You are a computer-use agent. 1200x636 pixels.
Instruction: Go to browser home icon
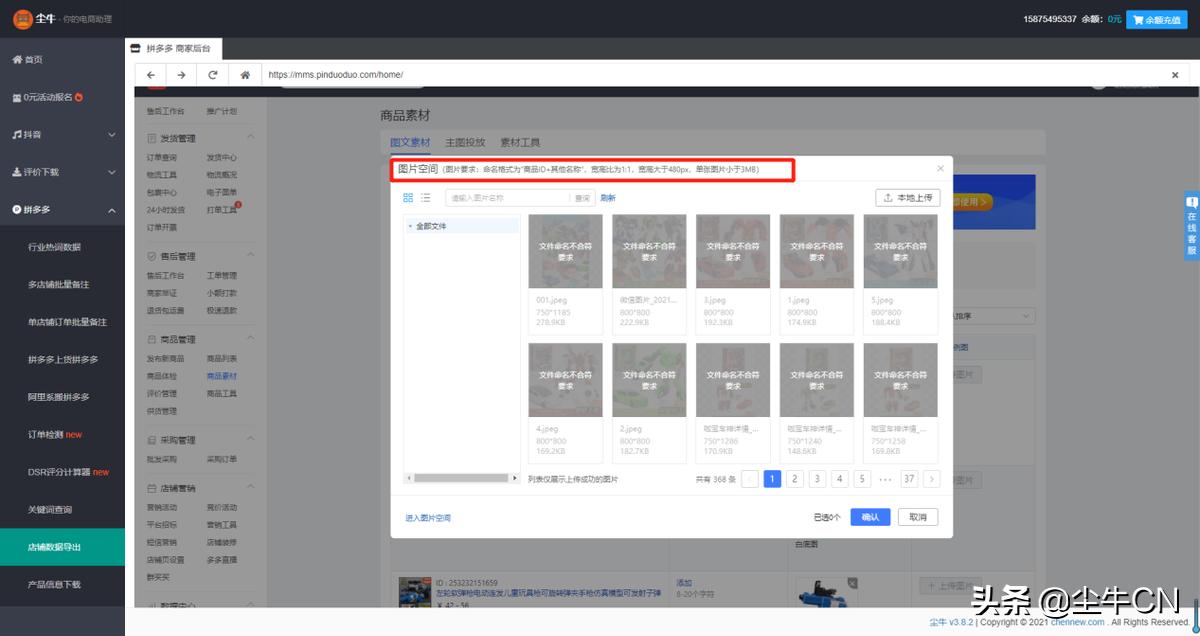244,75
